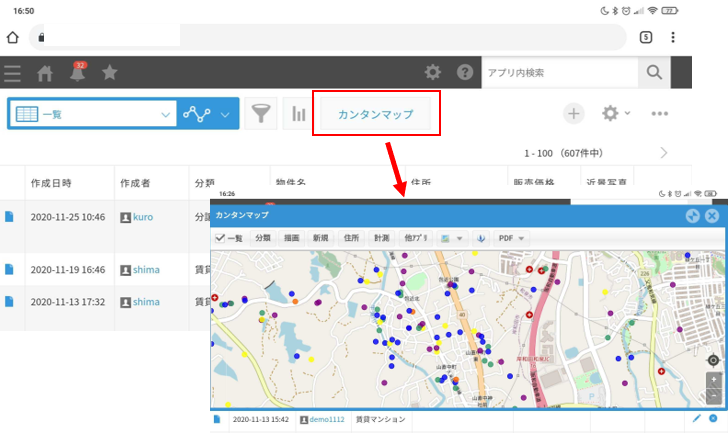The image size is (728, 433).
Task: Open browser tab switcher showing 5
Action: tap(646, 37)
